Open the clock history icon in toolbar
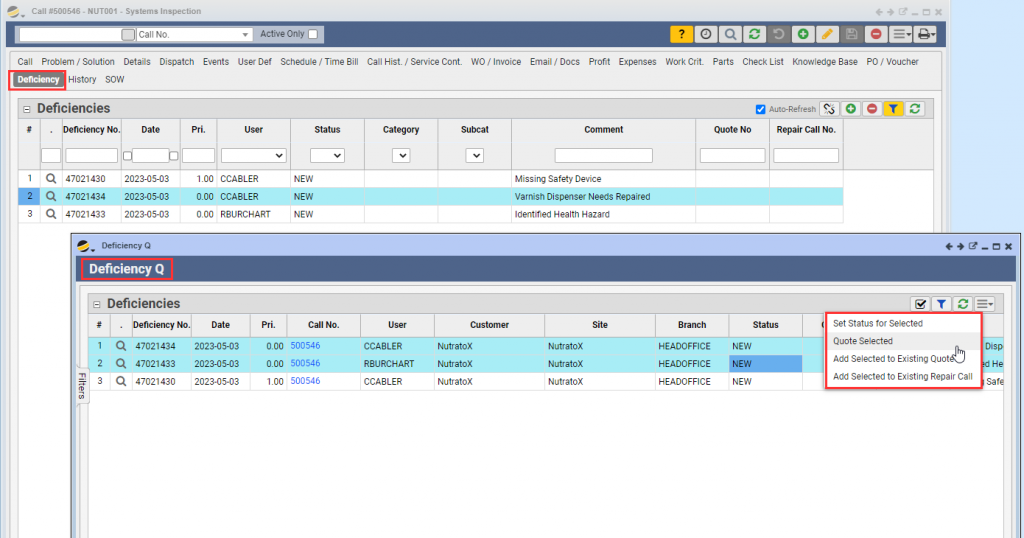 (x=707, y=34)
